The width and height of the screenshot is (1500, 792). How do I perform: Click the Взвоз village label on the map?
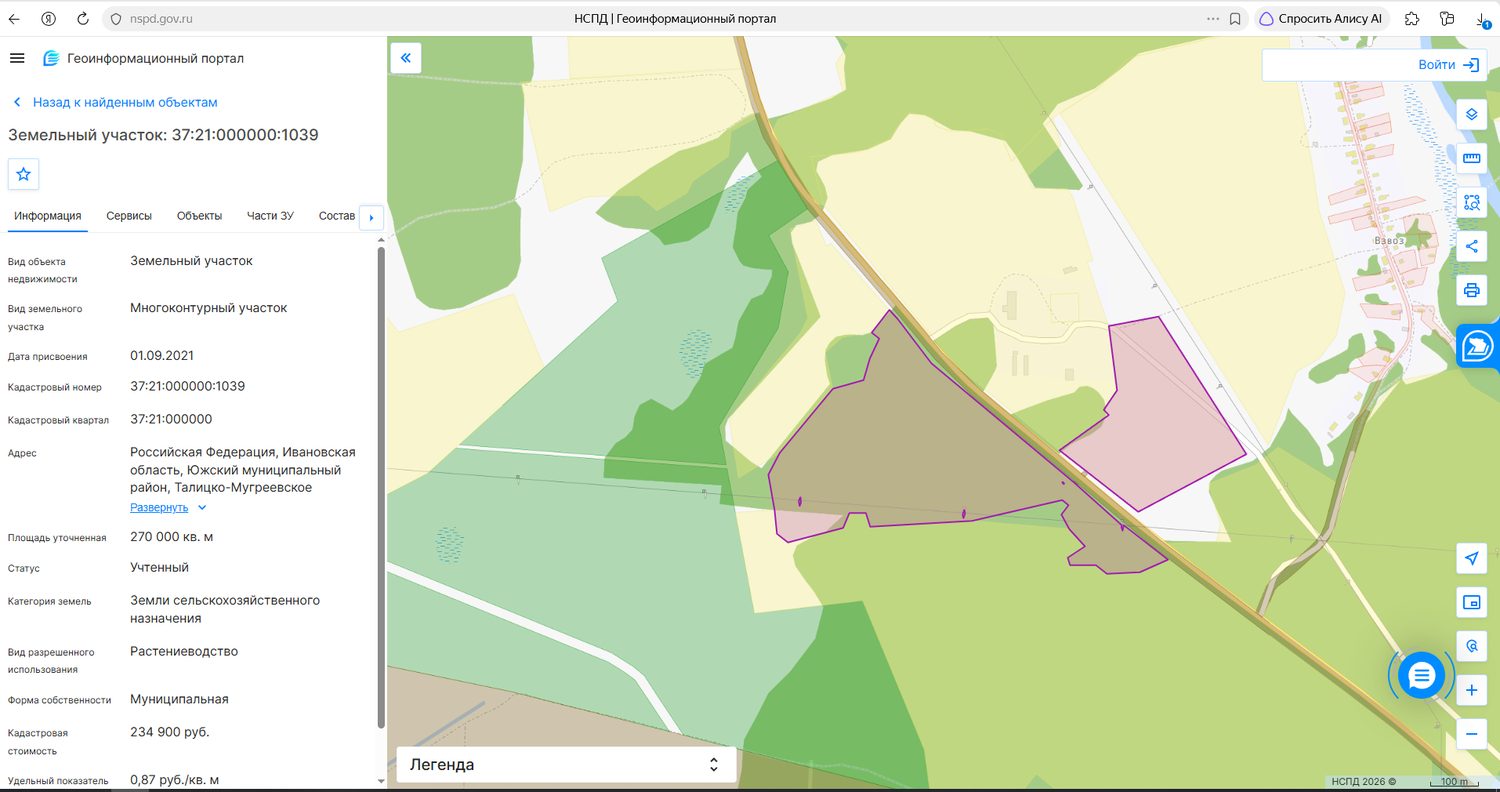click(x=1388, y=241)
